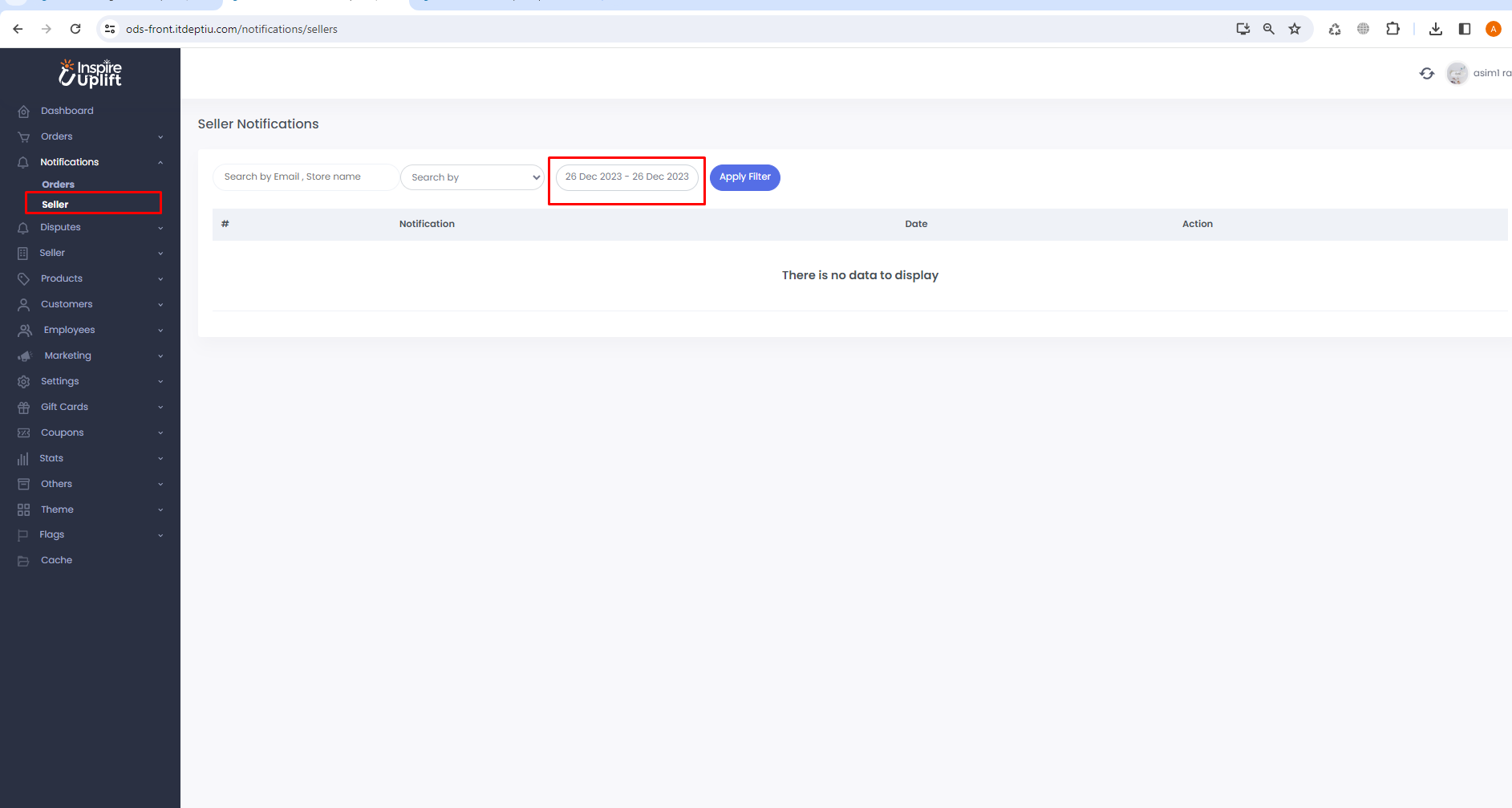This screenshot has width=1512, height=808.
Task: Click the Inspire Uplift logo
Action: coord(90,73)
